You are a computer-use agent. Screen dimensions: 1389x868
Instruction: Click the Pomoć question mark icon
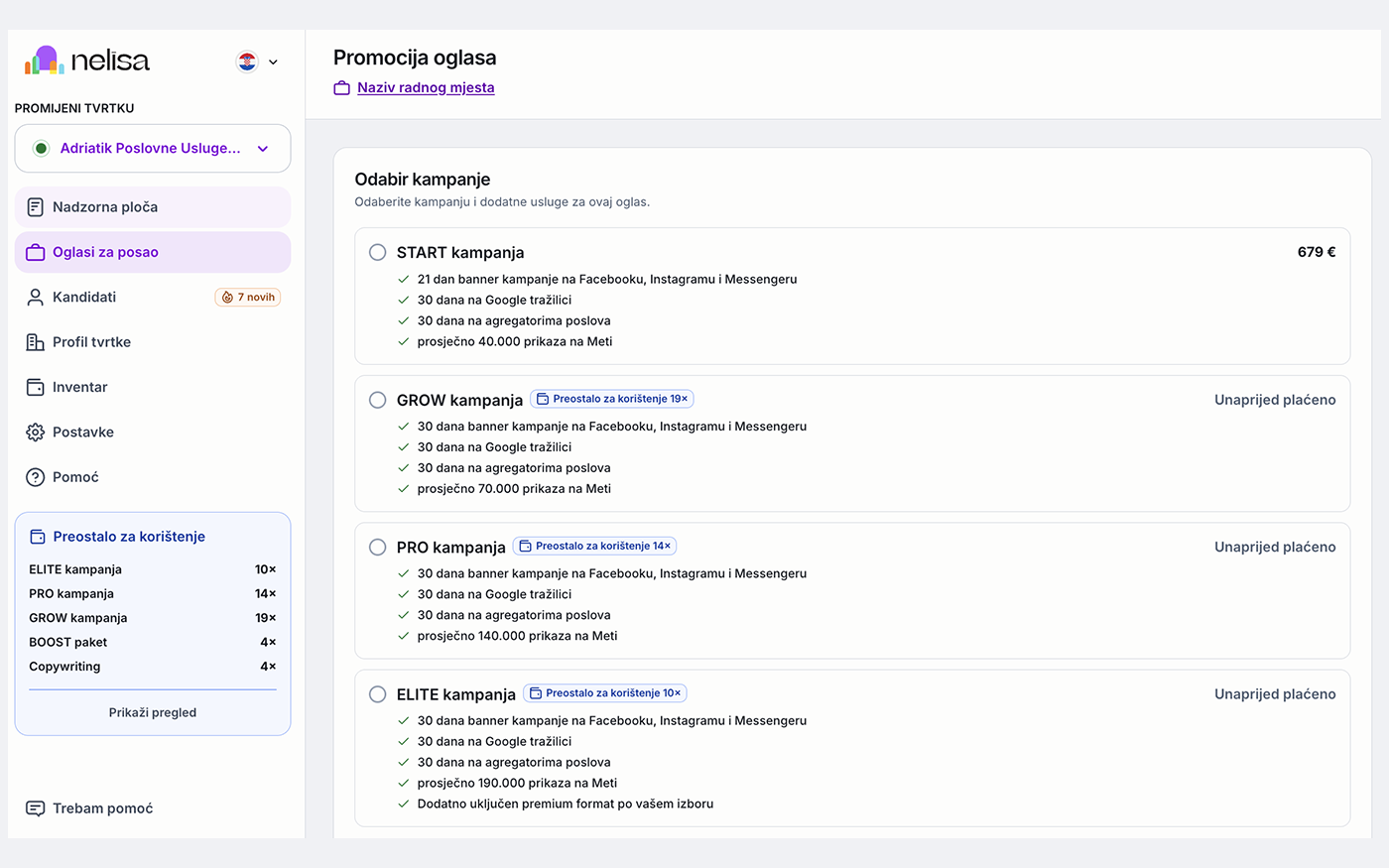pos(35,477)
